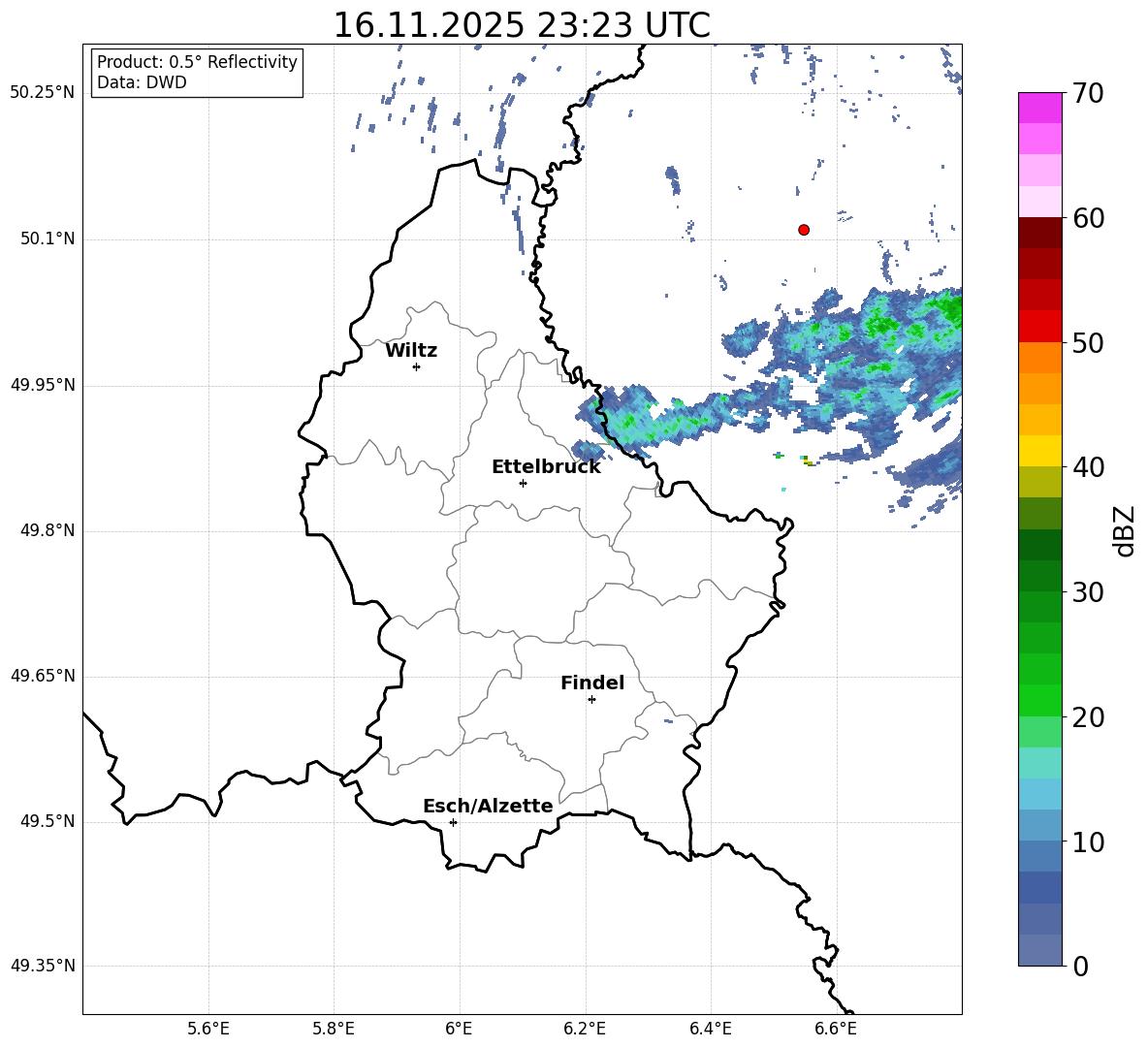Click the yellow swatch above 40 dBZ
The image size is (1148, 1048).
point(1040,451)
